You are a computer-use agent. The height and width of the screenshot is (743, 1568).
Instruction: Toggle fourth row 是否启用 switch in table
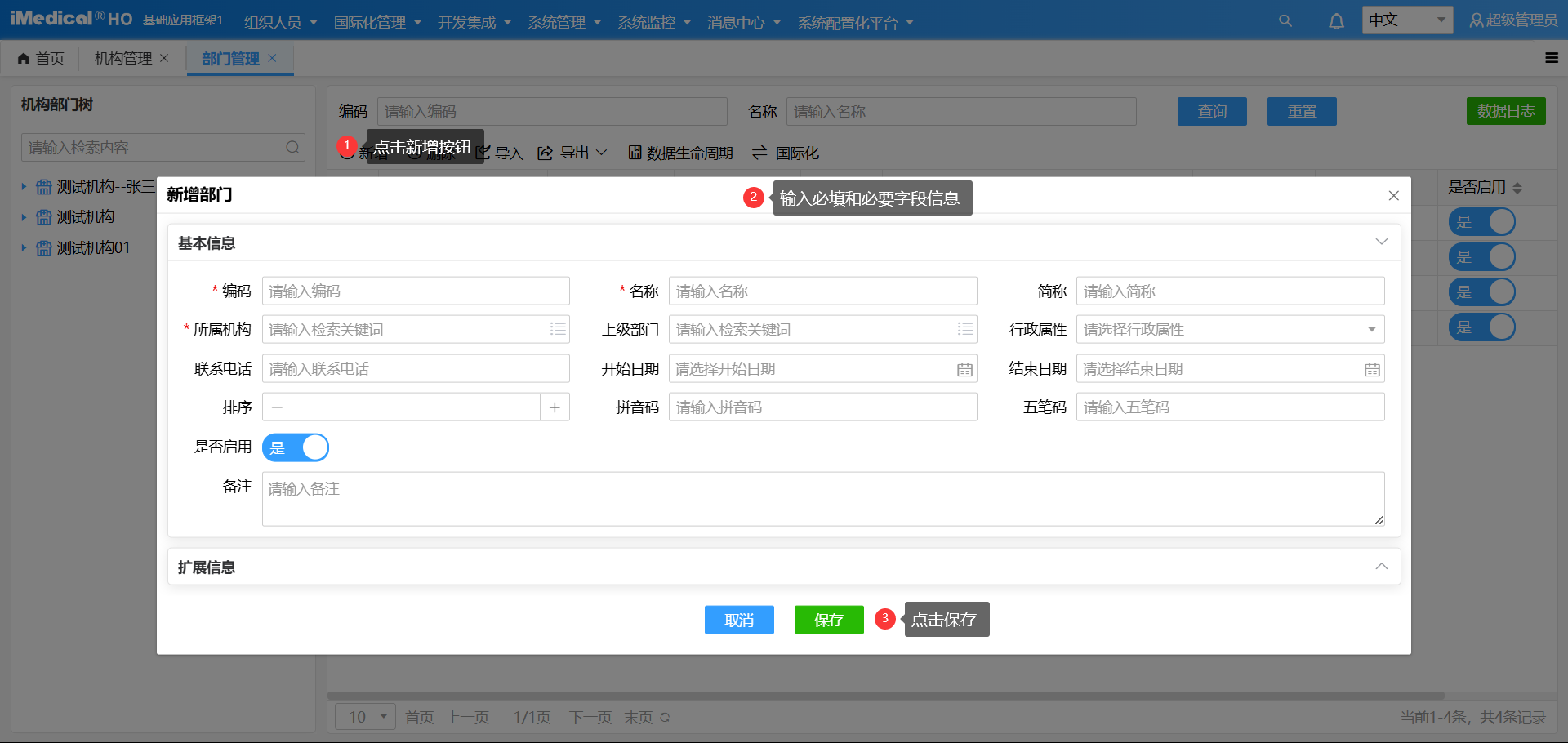point(1482,327)
